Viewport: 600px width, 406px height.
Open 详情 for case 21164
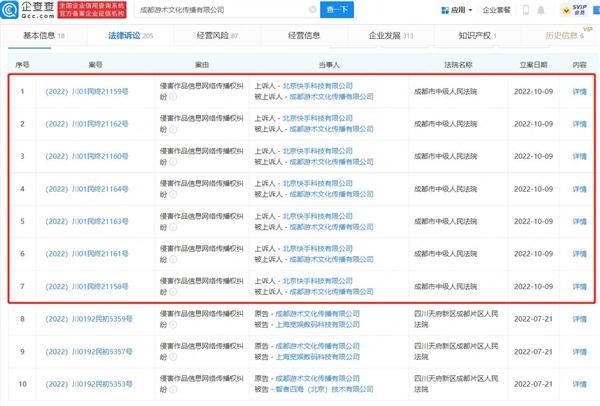click(x=579, y=189)
